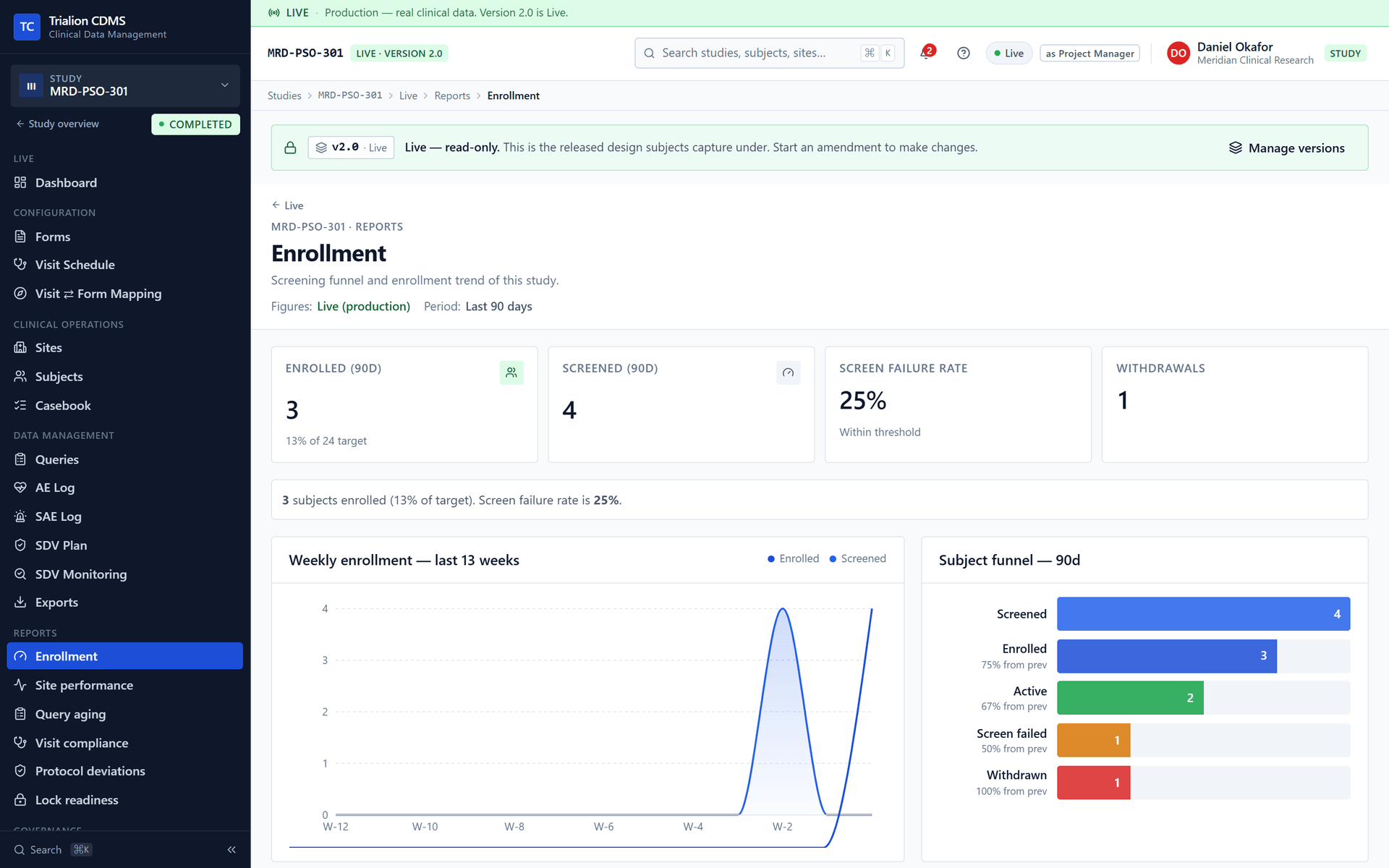Open the Query aging report

[x=125, y=714]
